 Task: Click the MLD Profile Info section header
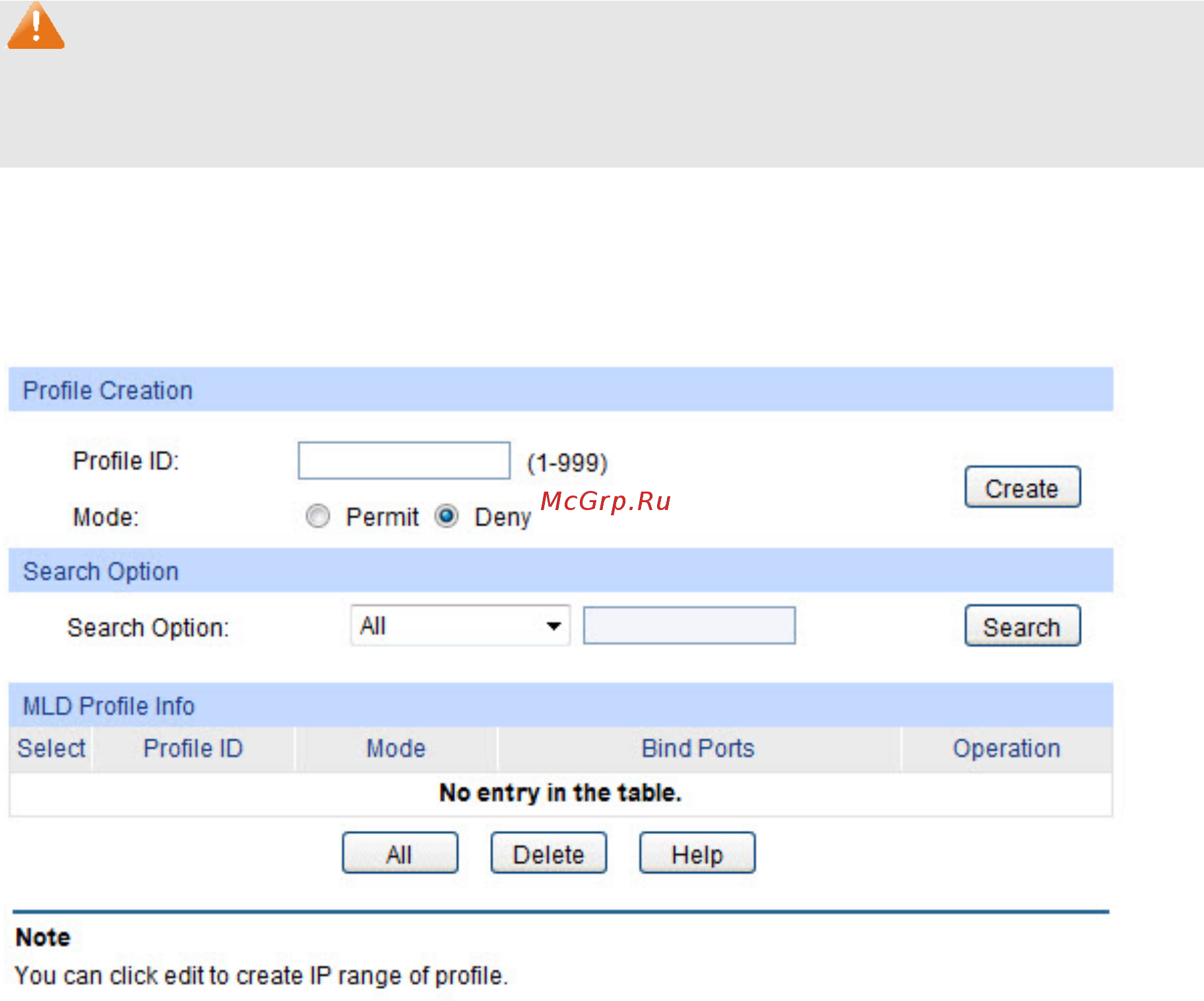(561, 705)
